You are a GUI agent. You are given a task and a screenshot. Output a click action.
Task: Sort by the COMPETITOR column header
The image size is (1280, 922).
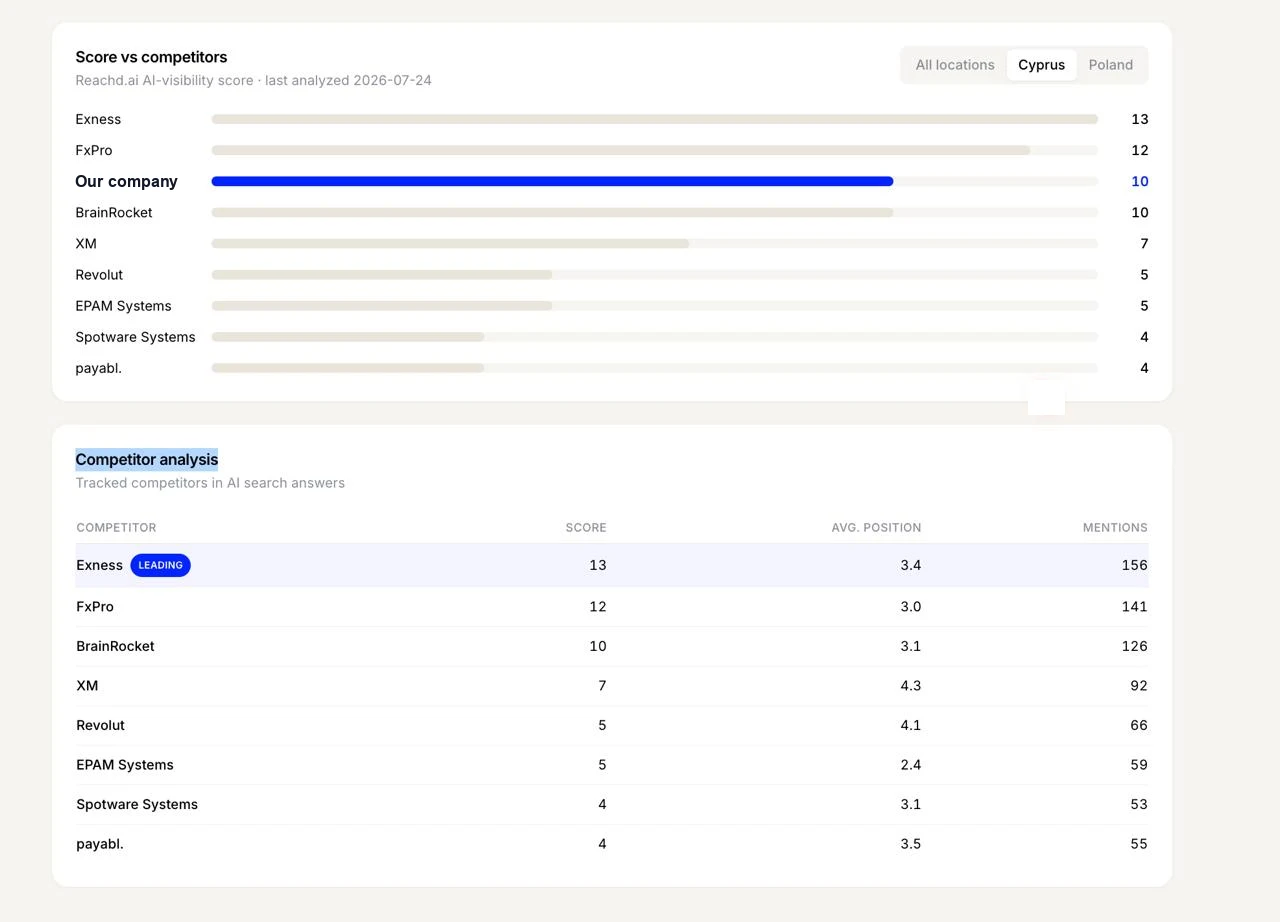point(116,527)
